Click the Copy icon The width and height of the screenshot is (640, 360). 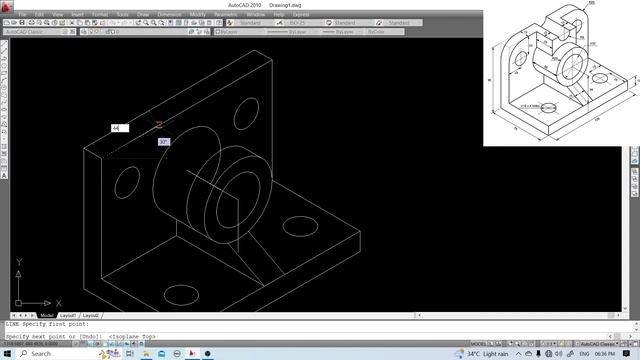click(x=80, y=23)
